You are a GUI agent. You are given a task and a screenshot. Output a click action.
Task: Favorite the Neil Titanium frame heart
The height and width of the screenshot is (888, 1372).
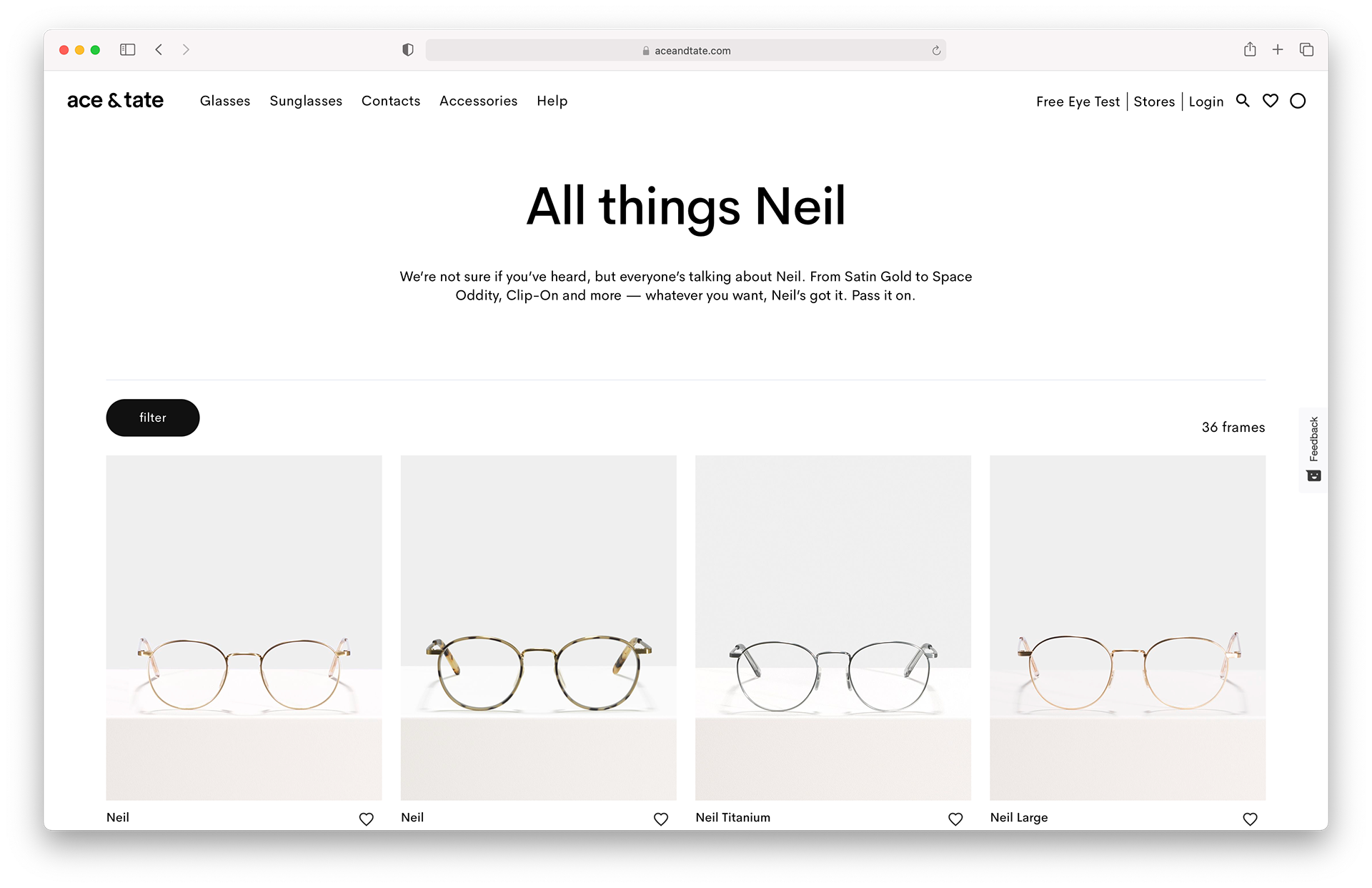[955, 819]
